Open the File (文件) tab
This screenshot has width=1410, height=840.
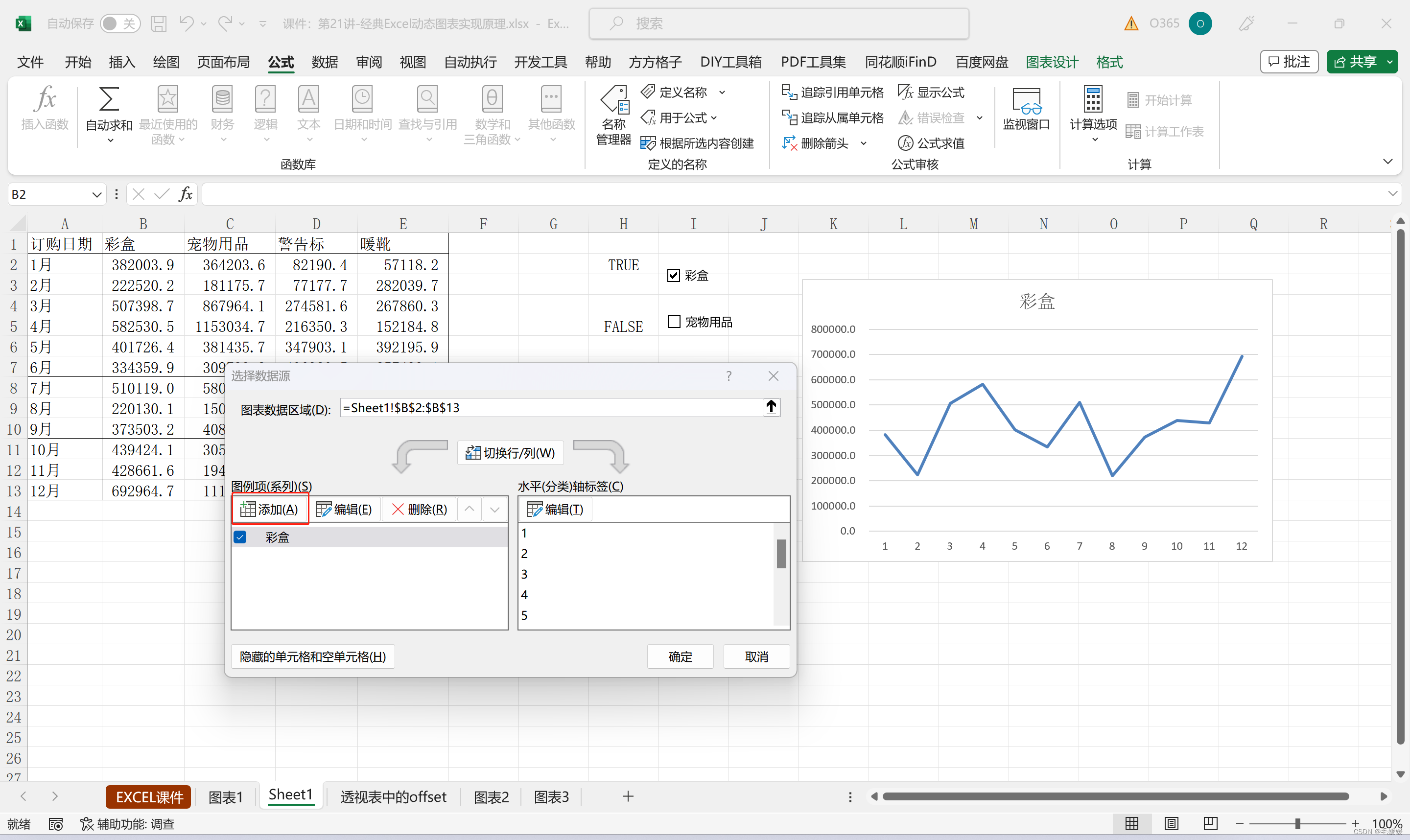coord(30,62)
